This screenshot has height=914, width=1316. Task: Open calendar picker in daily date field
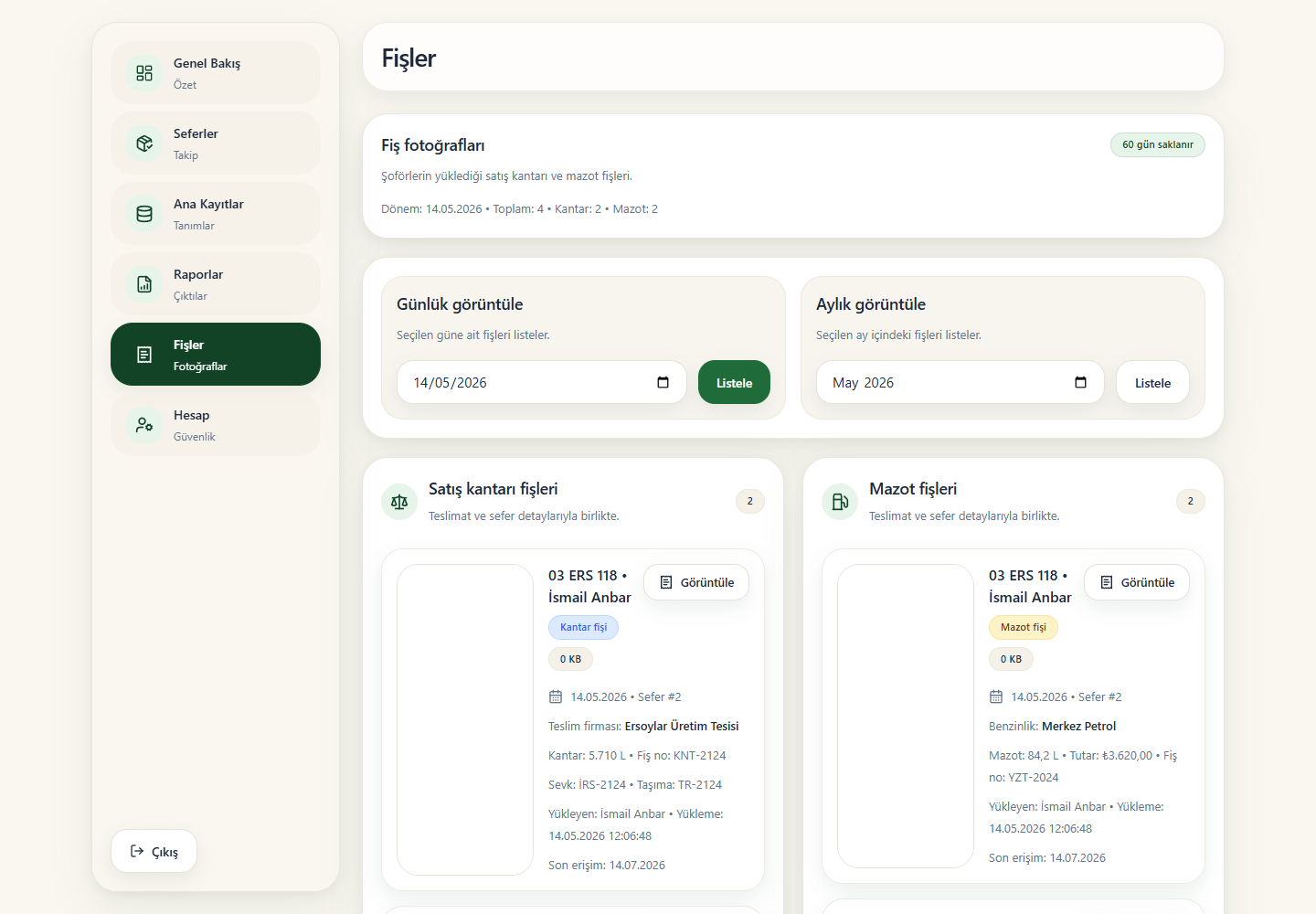(663, 382)
